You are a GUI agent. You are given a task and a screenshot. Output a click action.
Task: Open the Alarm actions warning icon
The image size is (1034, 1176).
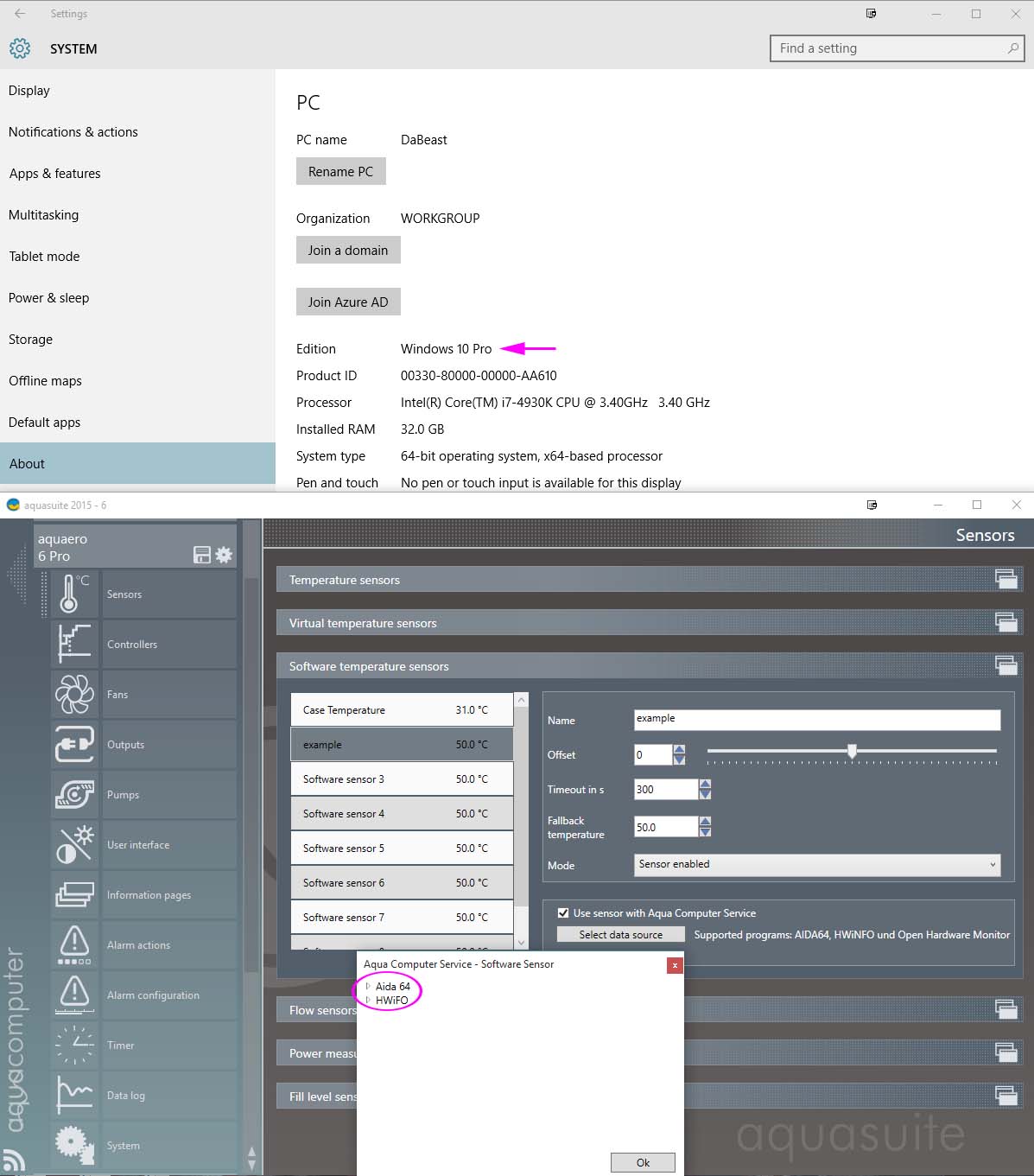(74, 945)
